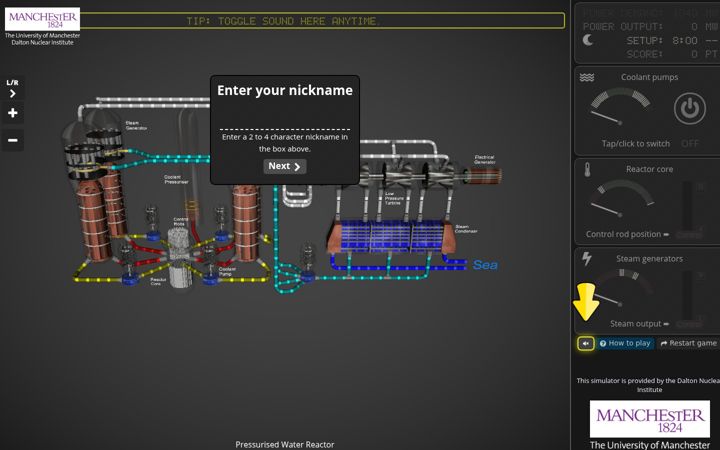The width and height of the screenshot is (720, 450).
Task: Click the Restart game button
Action: pos(688,343)
